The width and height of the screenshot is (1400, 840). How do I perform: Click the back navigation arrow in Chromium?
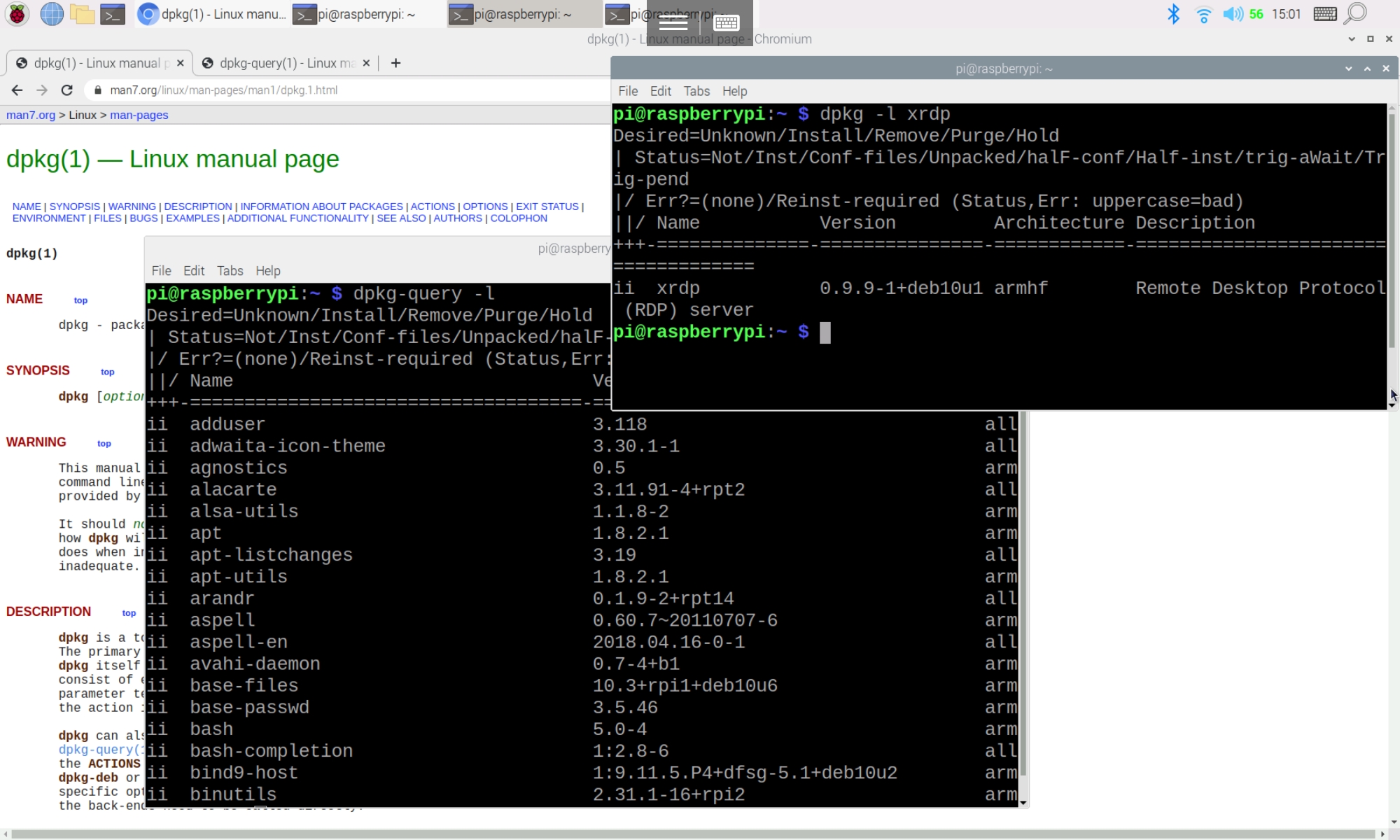click(x=16, y=90)
